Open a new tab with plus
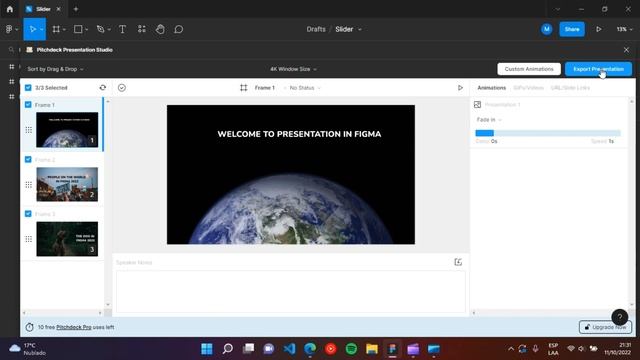The image size is (640, 360). coord(76,9)
